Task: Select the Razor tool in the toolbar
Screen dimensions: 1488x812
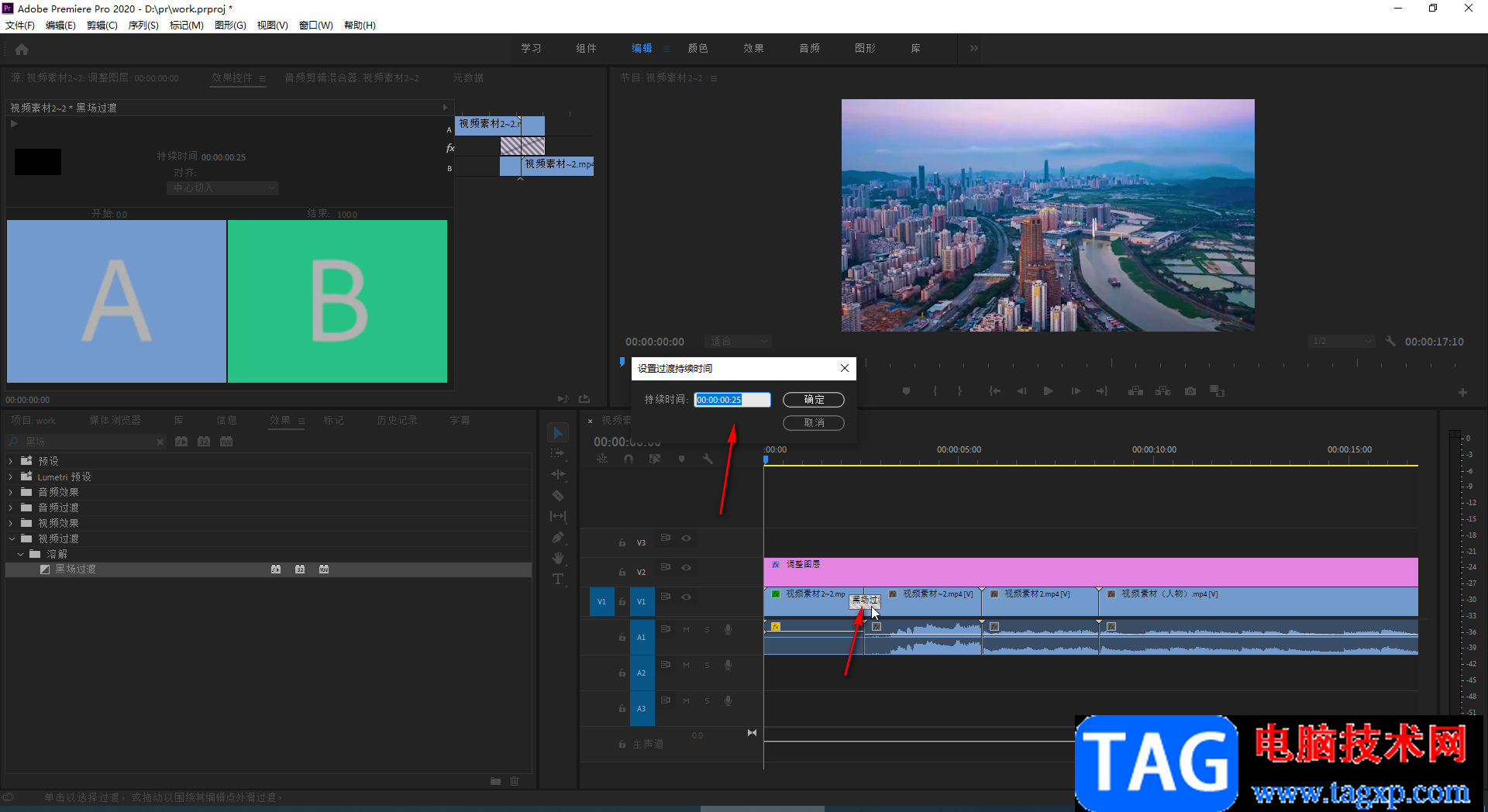Action: [x=558, y=495]
